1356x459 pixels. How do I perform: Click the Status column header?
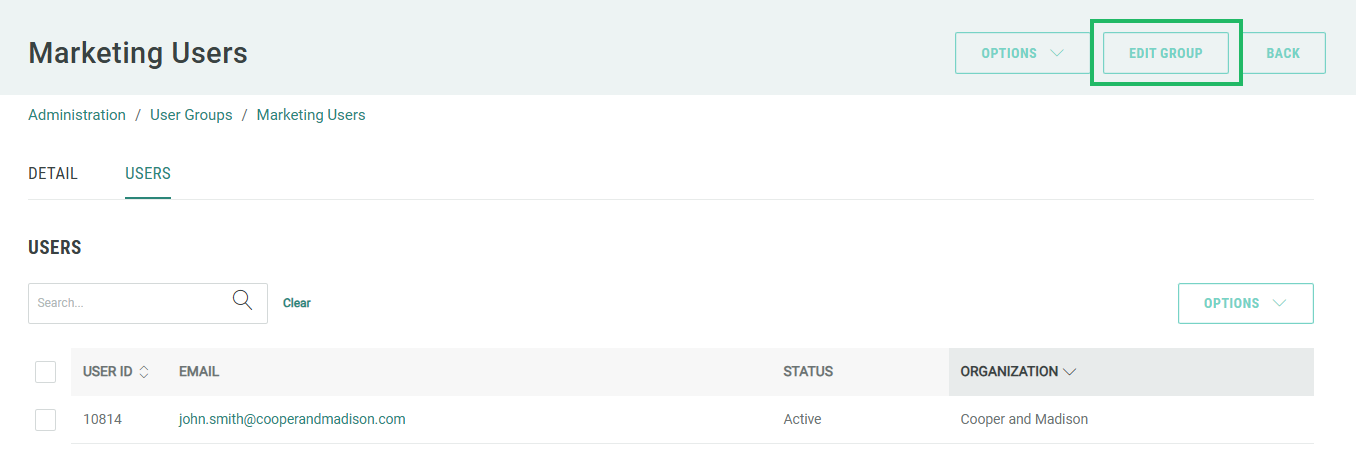click(x=808, y=372)
